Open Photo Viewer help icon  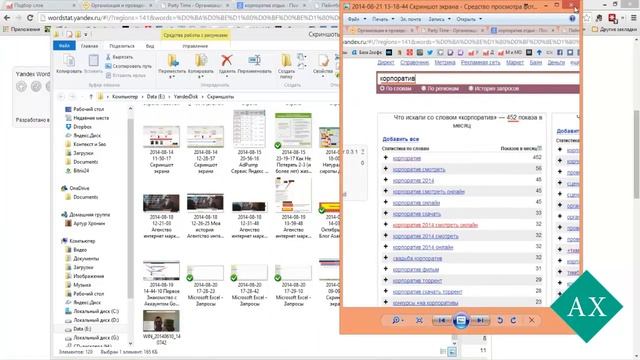[572, 19]
